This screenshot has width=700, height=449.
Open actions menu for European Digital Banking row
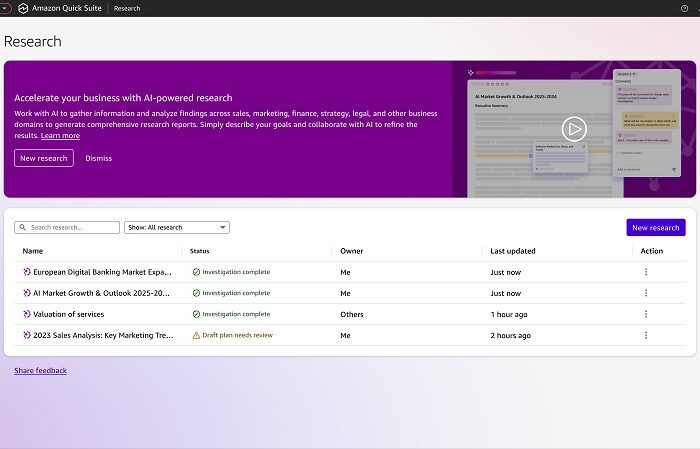tap(646, 272)
